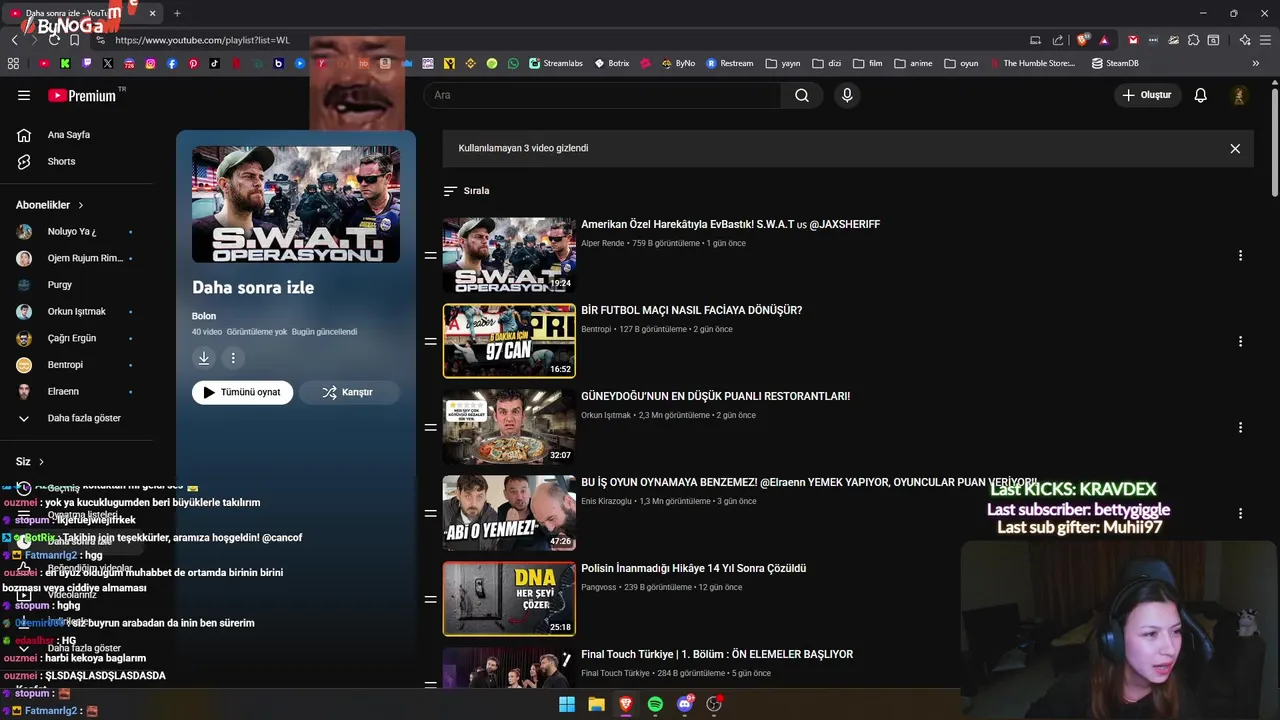Click the search magnifier button

[802, 95]
